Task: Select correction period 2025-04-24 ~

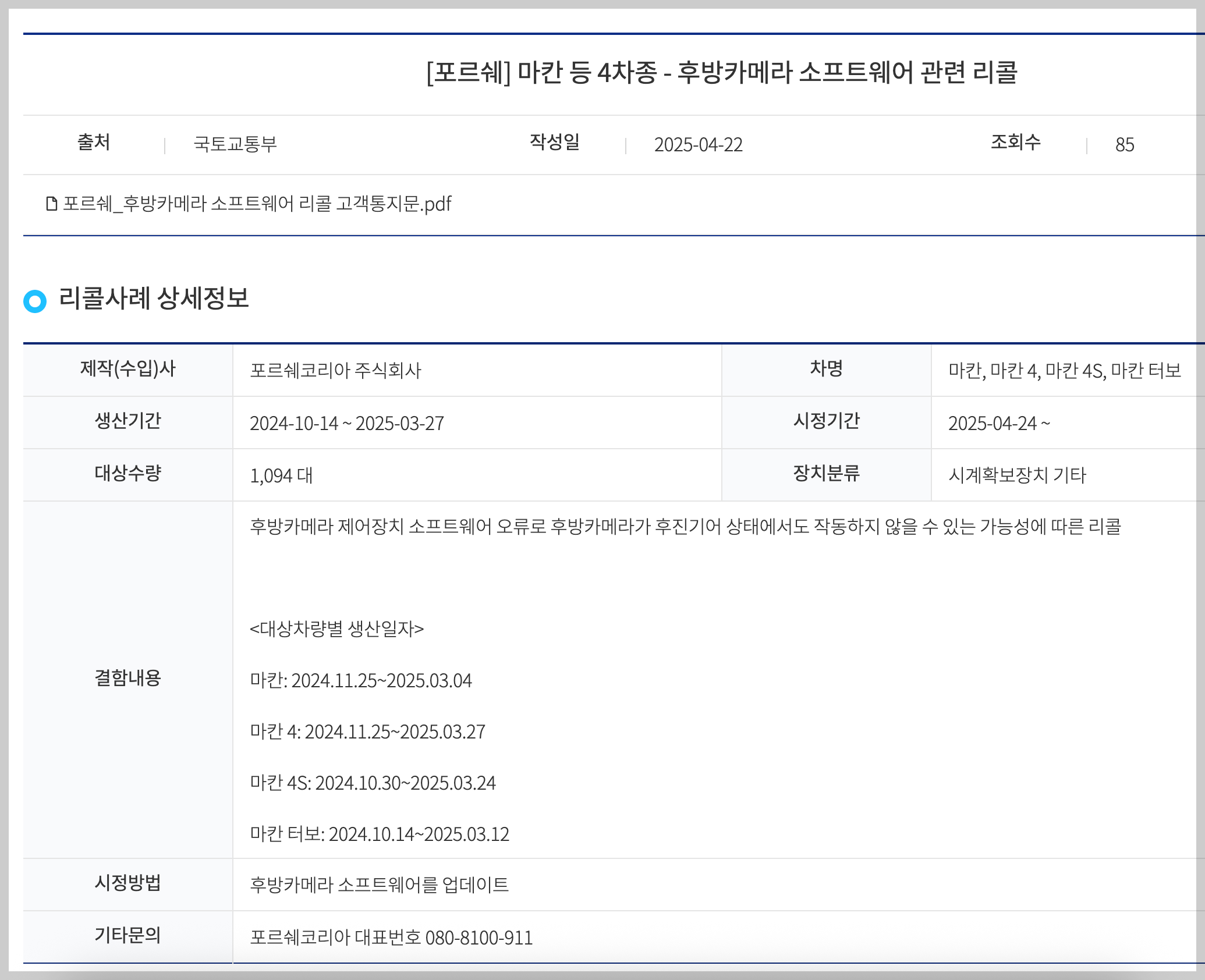Action: 1000,423
